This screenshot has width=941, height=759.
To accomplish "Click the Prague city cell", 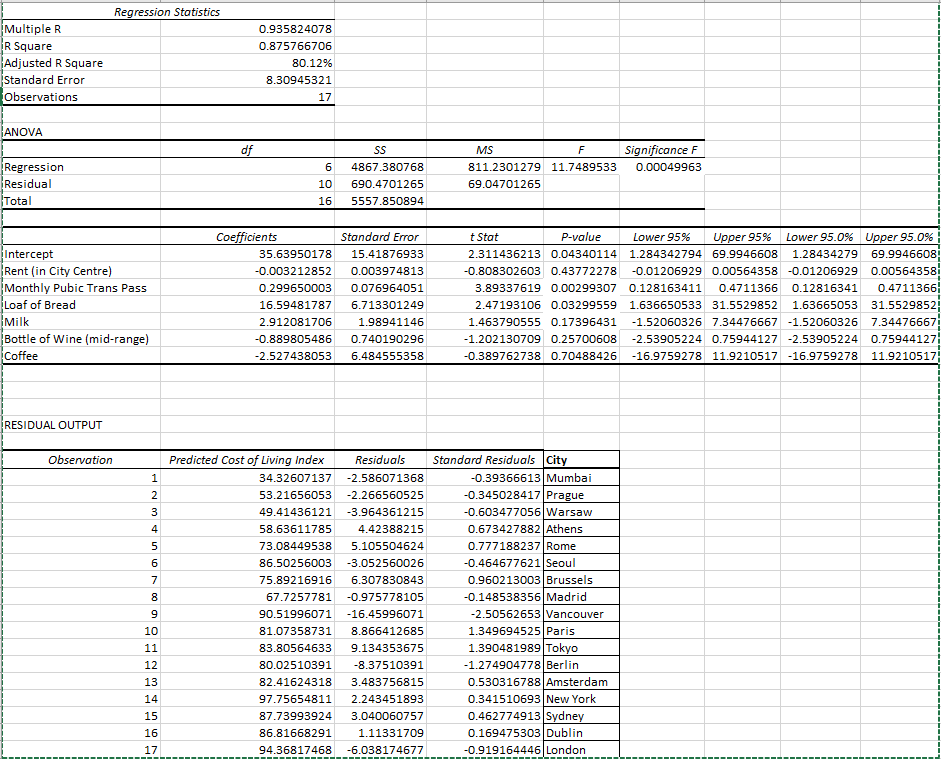I will click(582, 495).
